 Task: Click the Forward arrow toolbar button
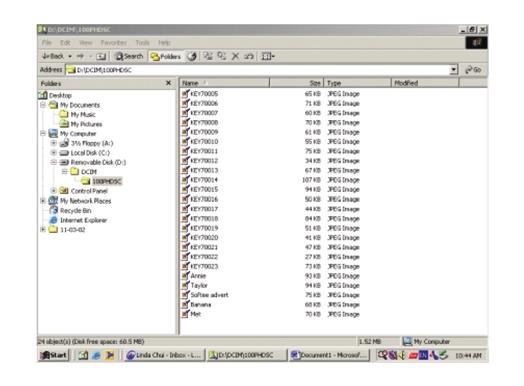pyautogui.click(x=80, y=56)
